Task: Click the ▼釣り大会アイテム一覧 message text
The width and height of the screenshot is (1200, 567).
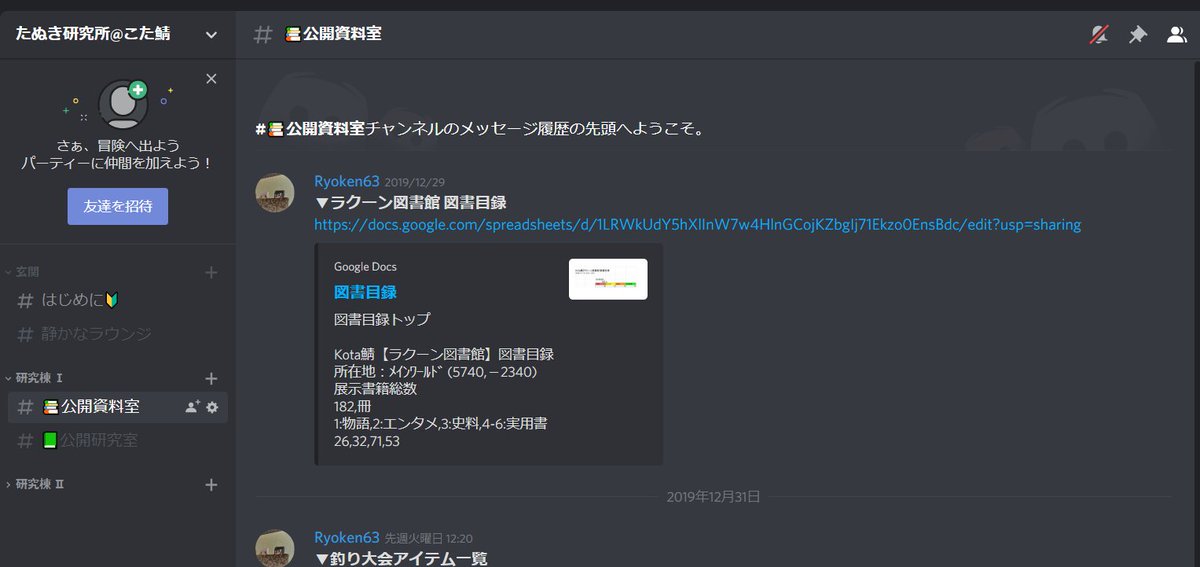Action: pos(400,559)
